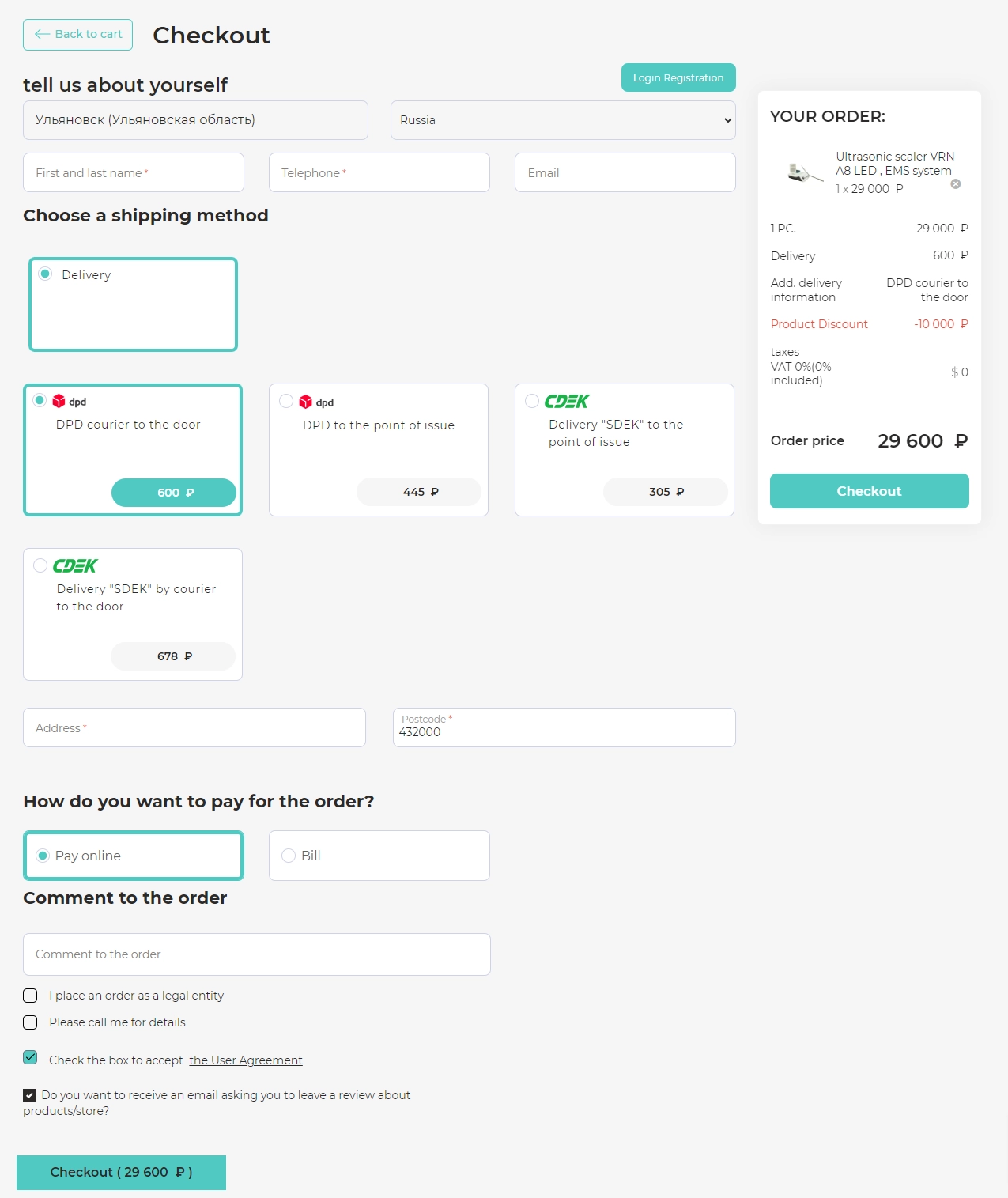Viewport: 1008px width, 1198px height.
Task: Enable Please call me for details
Action: (x=30, y=1022)
